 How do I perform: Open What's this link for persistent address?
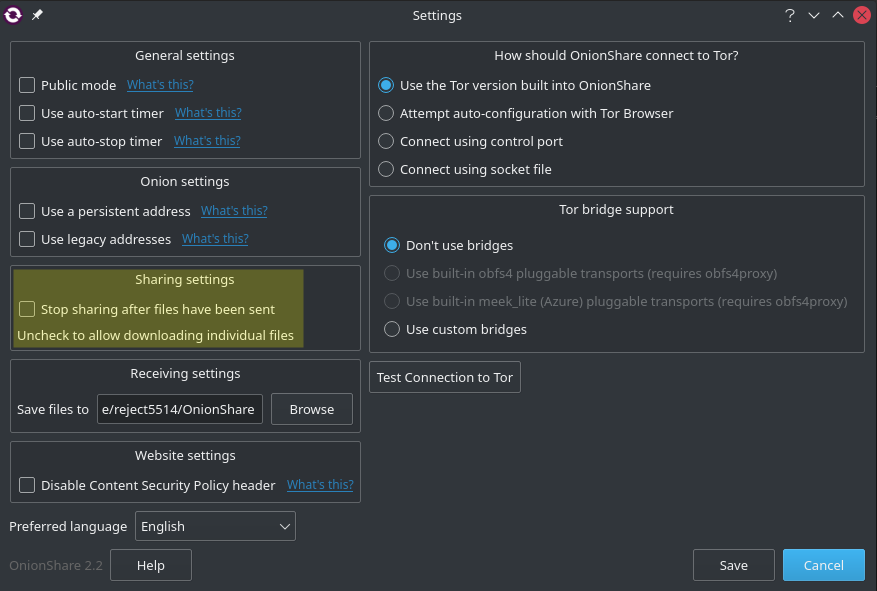pos(234,211)
